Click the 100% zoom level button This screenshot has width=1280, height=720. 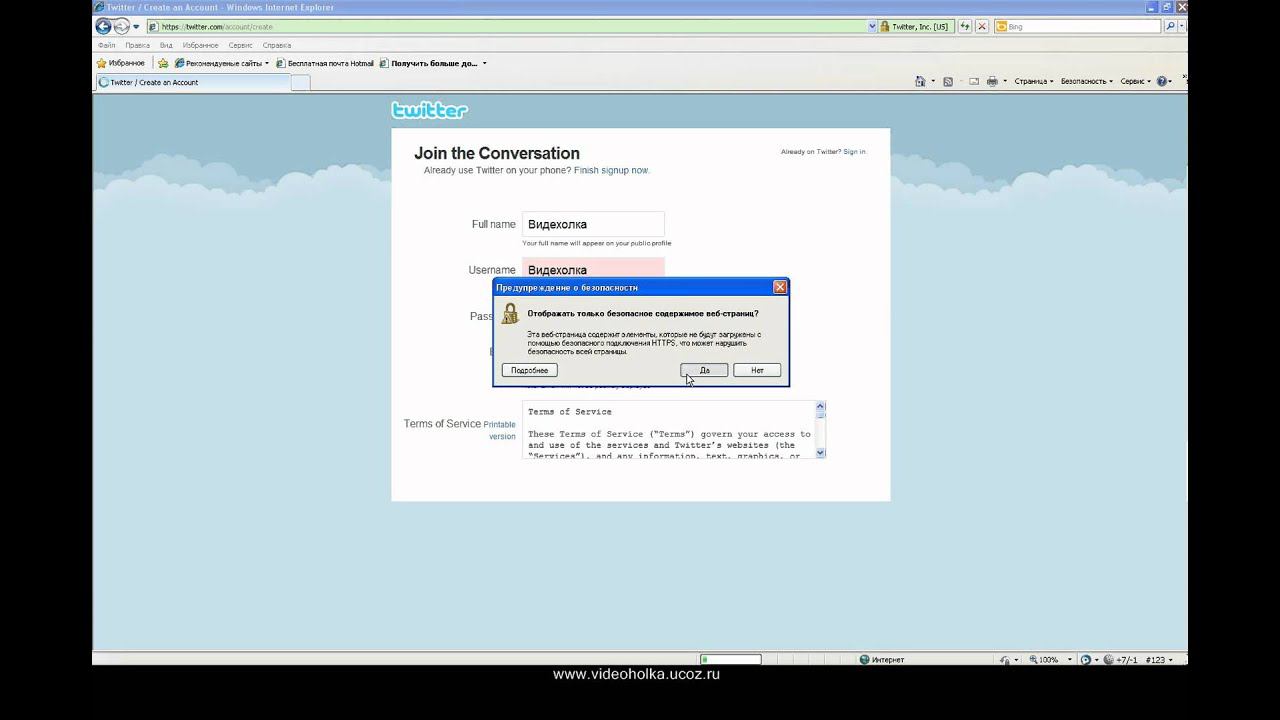[x=1044, y=660]
